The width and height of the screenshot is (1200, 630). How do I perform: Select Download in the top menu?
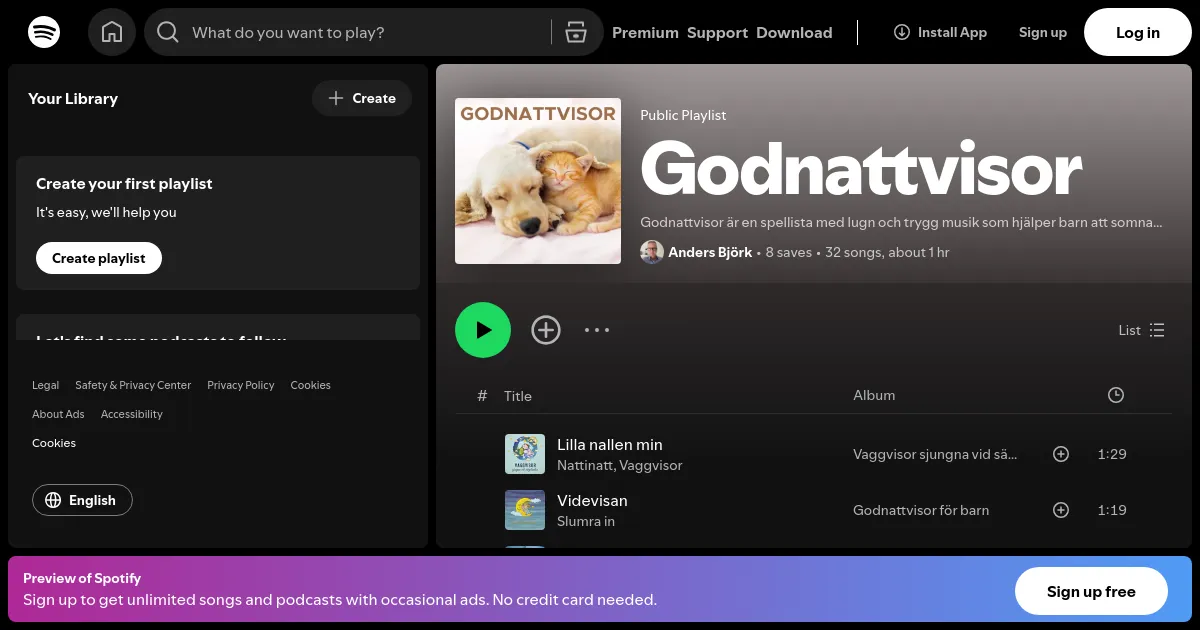(794, 32)
